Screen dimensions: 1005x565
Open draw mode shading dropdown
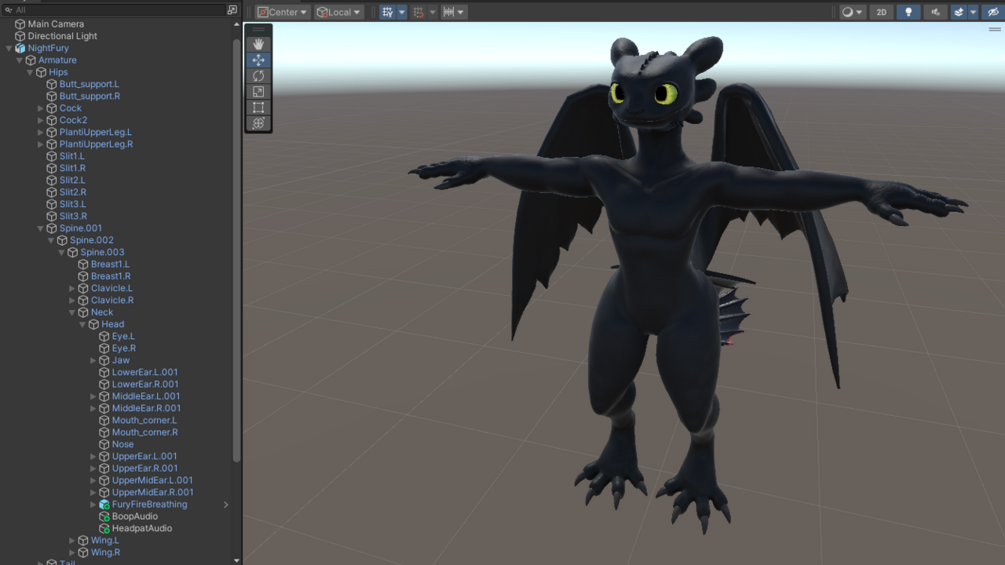tap(852, 12)
